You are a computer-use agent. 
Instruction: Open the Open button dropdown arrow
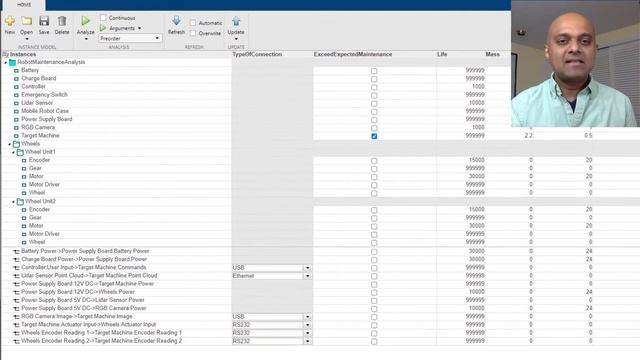(x=27, y=39)
